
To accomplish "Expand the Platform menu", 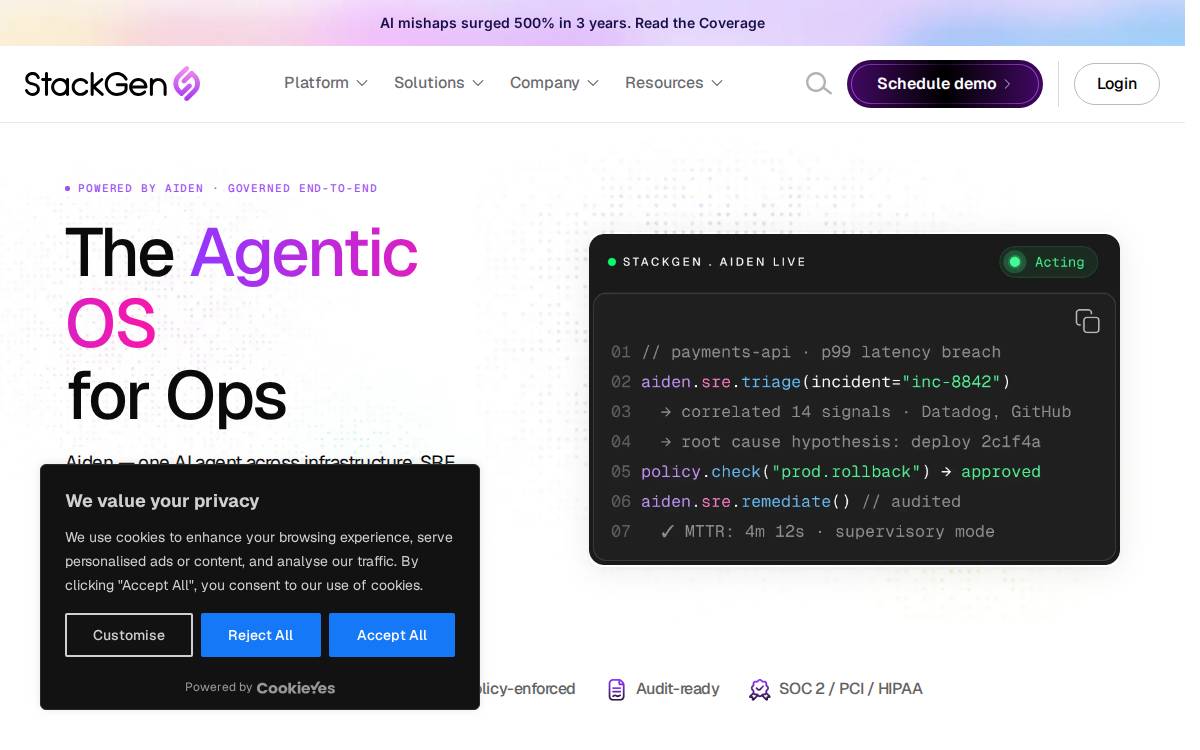I will tap(326, 83).
